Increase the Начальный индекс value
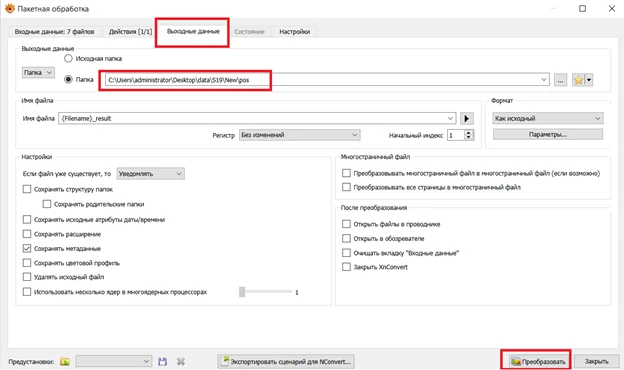Viewport: 624px width, 370px height. click(469, 132)
